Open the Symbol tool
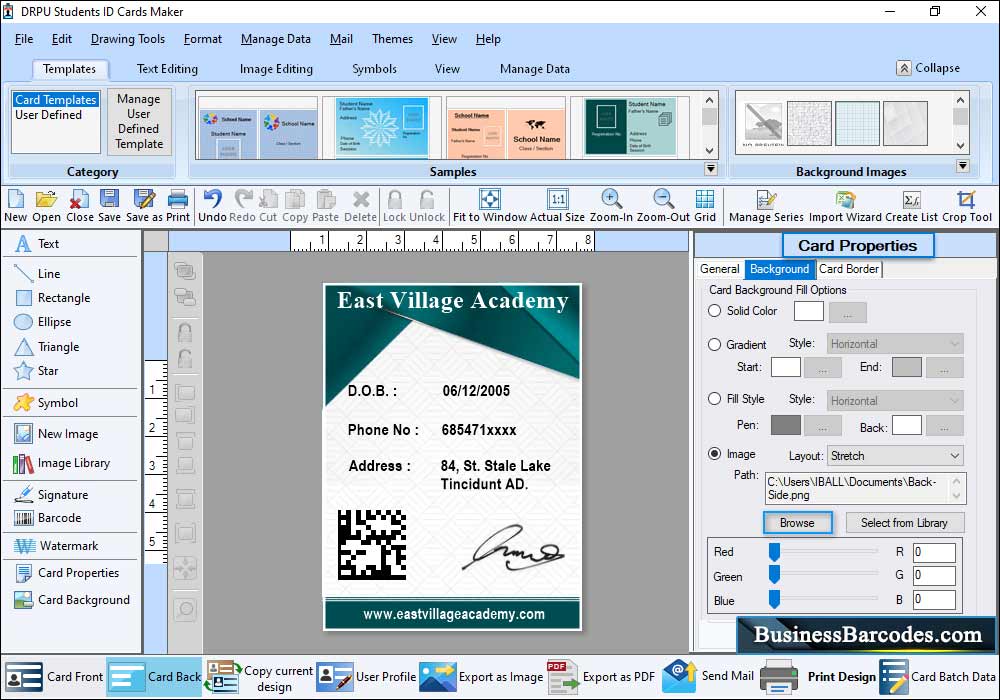The width and height of the screenshot is (1000, 700). (x=46, y=402)
